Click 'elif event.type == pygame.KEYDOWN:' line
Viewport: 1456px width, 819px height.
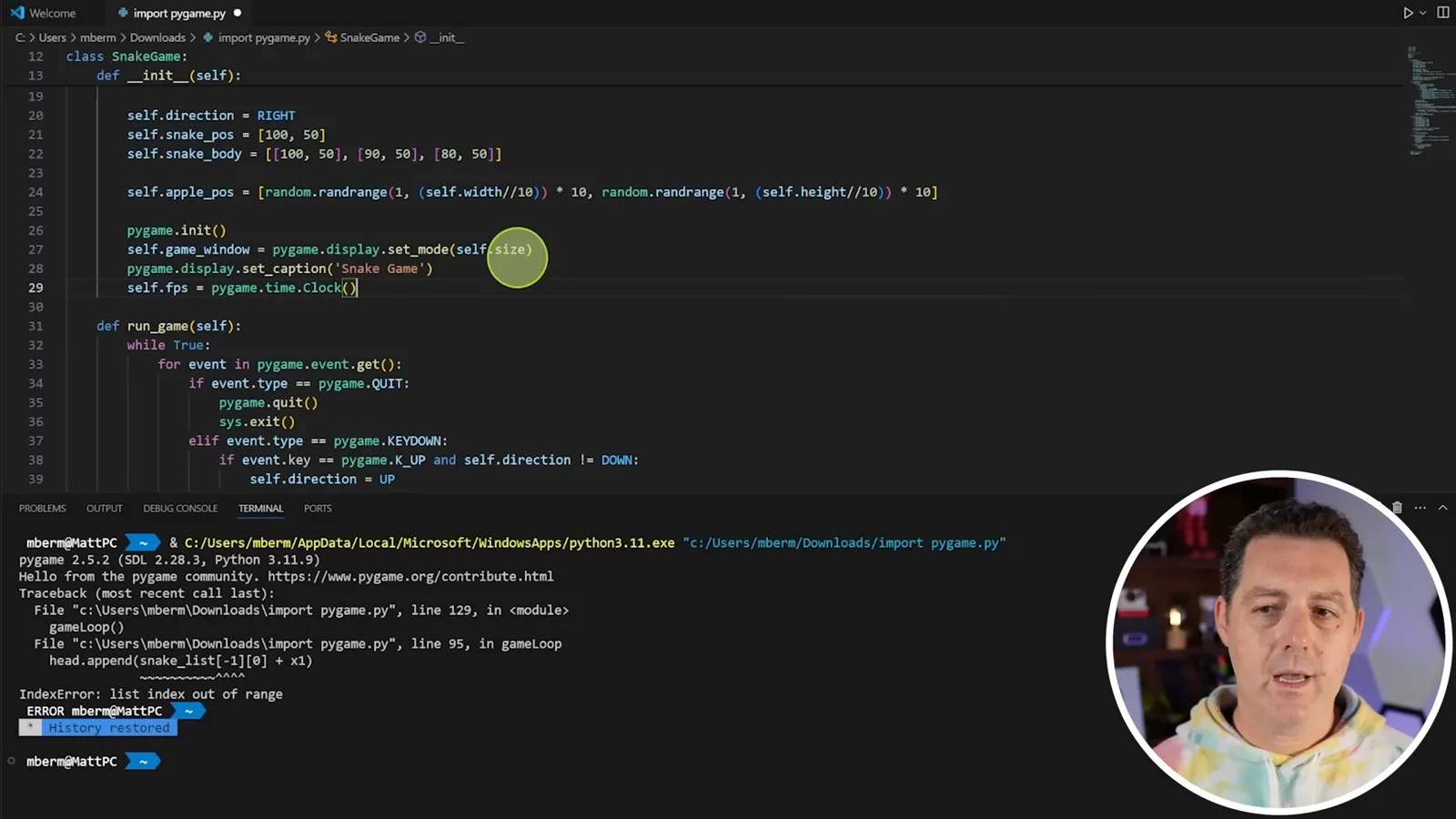pos(318,440)
